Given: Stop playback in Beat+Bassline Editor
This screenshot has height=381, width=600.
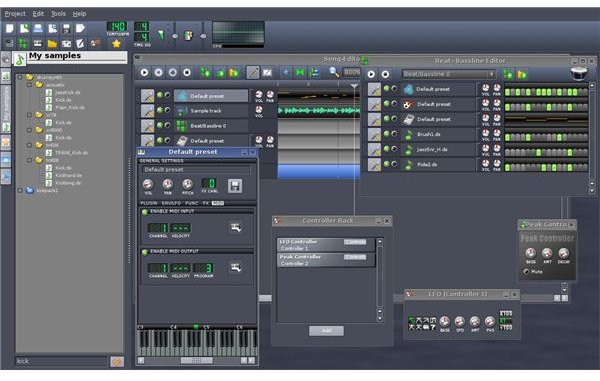Looking at the screenshot, I should (x=385, y=74).
